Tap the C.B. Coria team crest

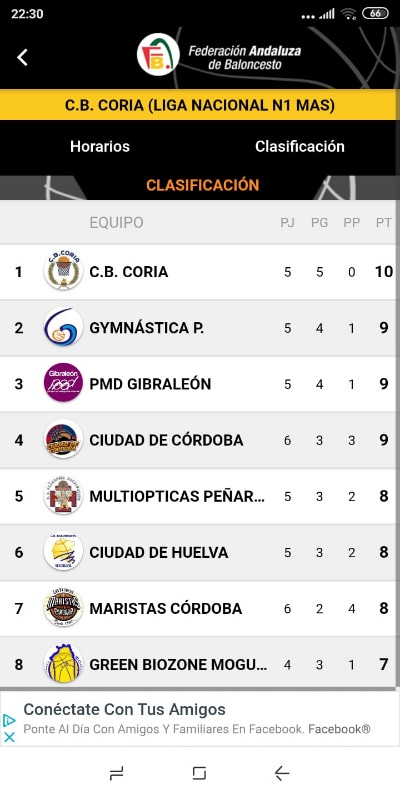coord(63,271)
